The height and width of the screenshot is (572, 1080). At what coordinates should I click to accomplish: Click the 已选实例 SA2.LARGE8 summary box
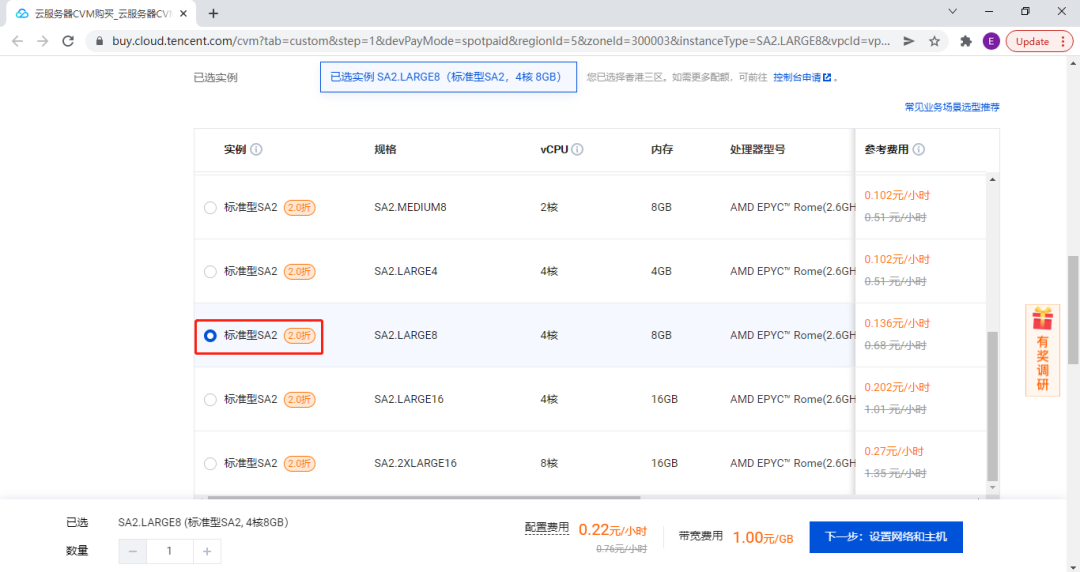click(x=448, y=77)
